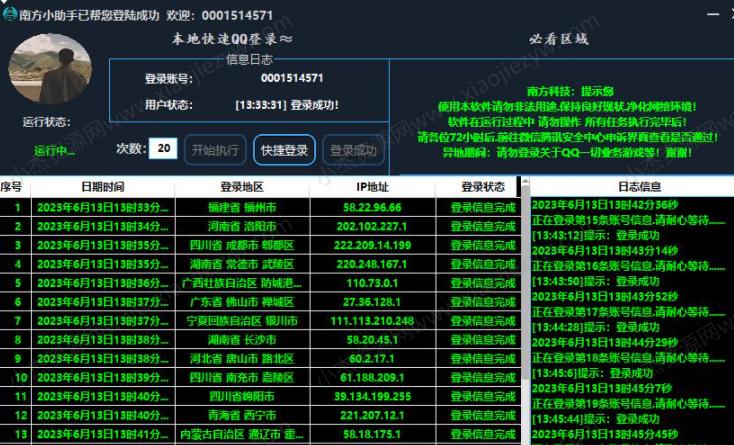Click log line 正在登录第17条账号信息

[x=628, y=312]
